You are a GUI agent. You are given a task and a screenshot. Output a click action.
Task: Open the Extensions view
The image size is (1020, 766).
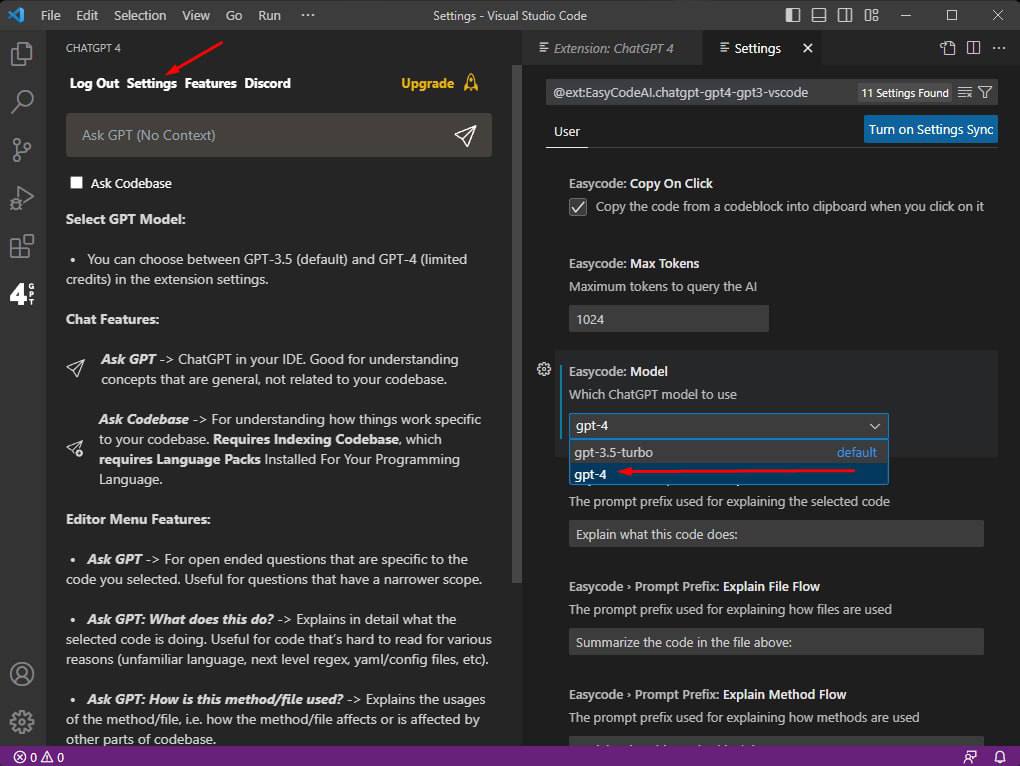click(22, 246)
